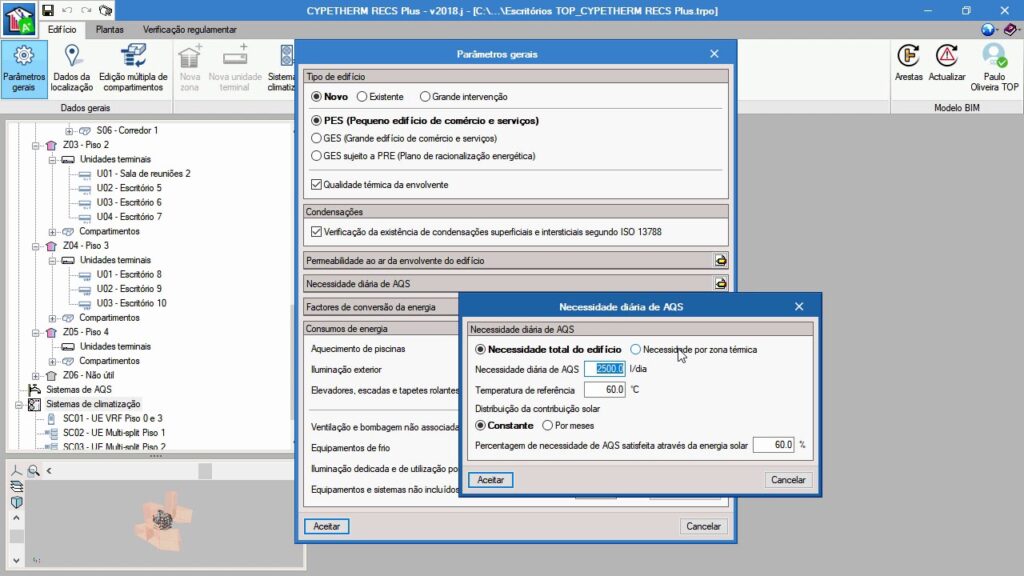Toggle Qualidade térmica da envolvente checkbox

tap(317, 185)
